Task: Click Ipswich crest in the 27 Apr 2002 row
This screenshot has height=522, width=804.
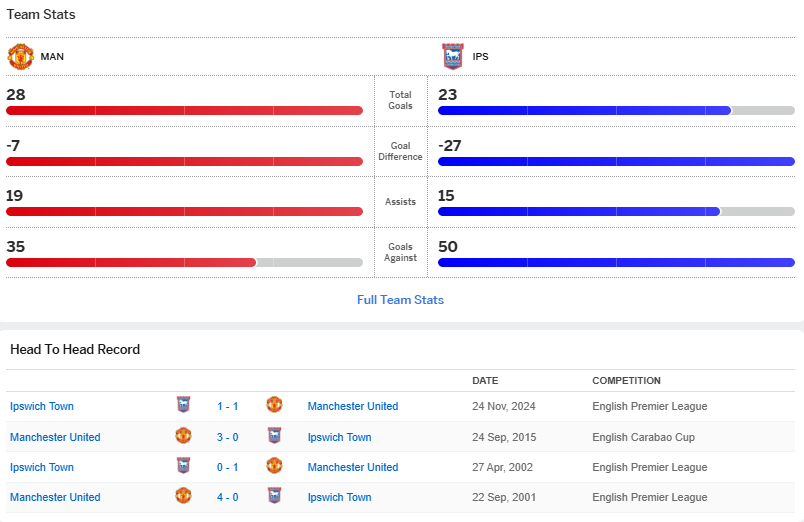Action: (x=183, y=467)
